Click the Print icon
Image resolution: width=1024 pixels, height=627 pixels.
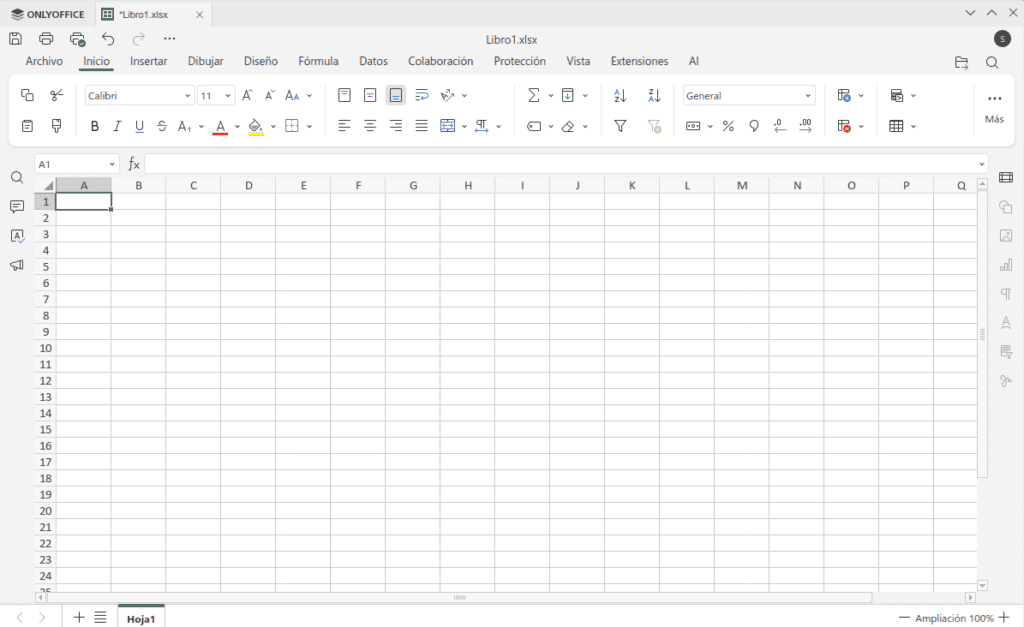coord(46,39)
